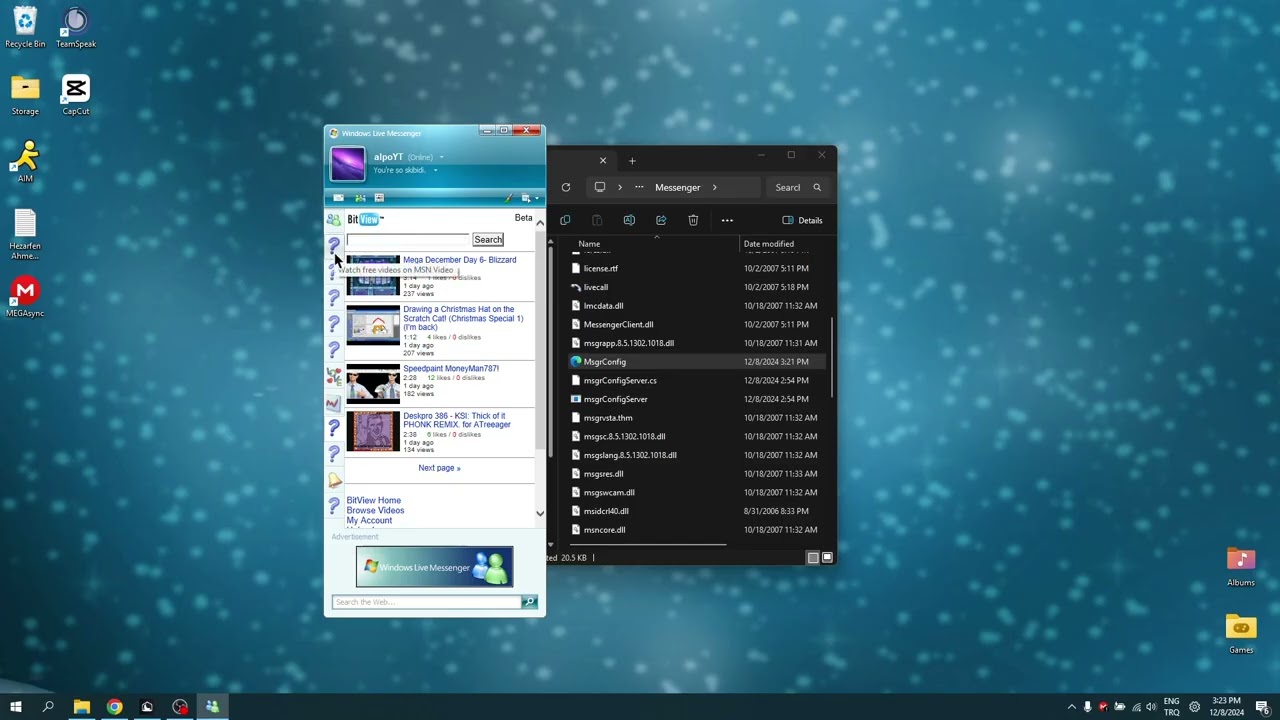1280x720 pixels.
Task: Open the contact card icon in Messenger toolbar
Action: point(379,198)
